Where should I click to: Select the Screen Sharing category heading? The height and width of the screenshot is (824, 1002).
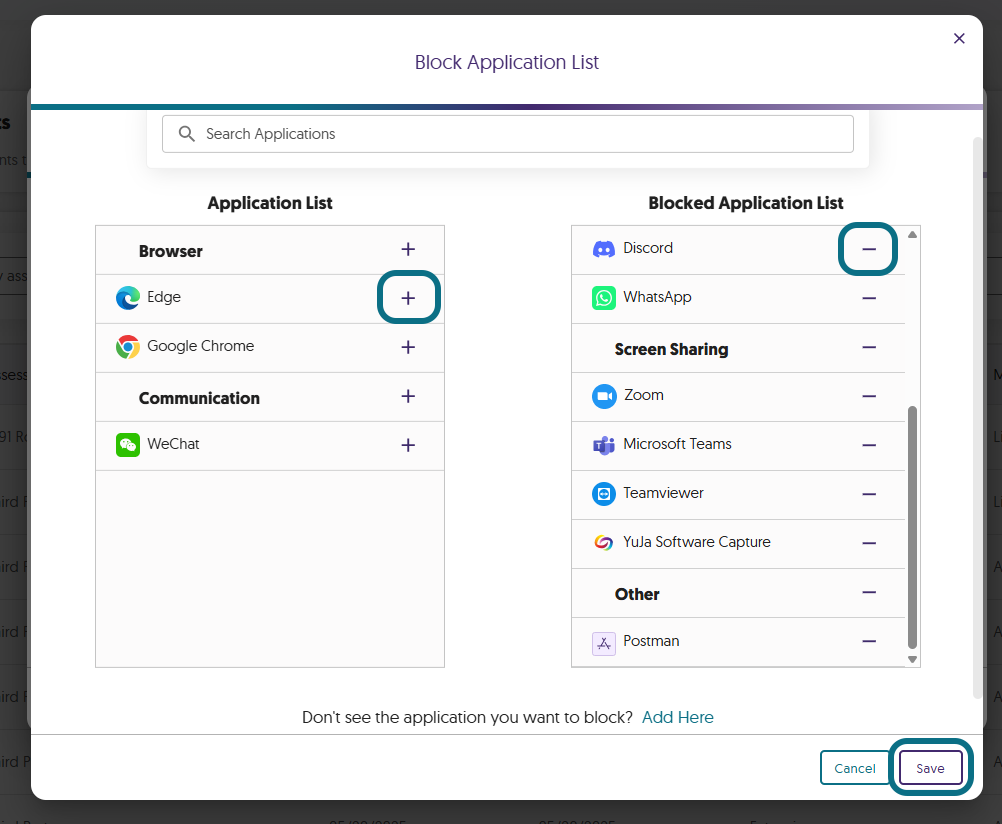point(671,350)
